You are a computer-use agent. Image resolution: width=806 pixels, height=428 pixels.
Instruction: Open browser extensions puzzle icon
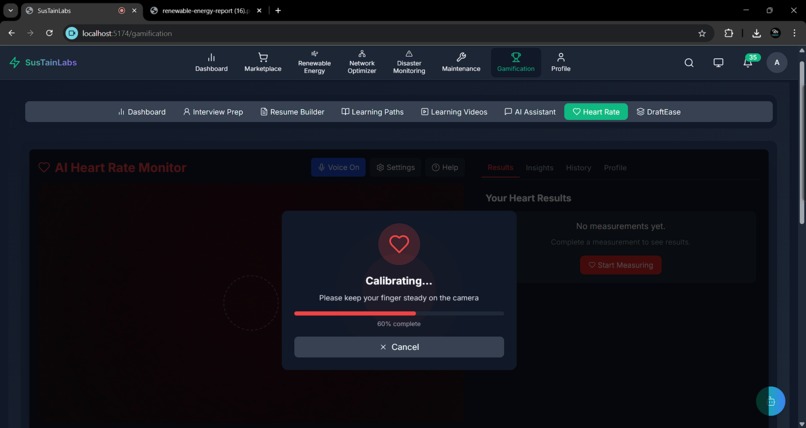pyautogui.click(x=728, y=33)
